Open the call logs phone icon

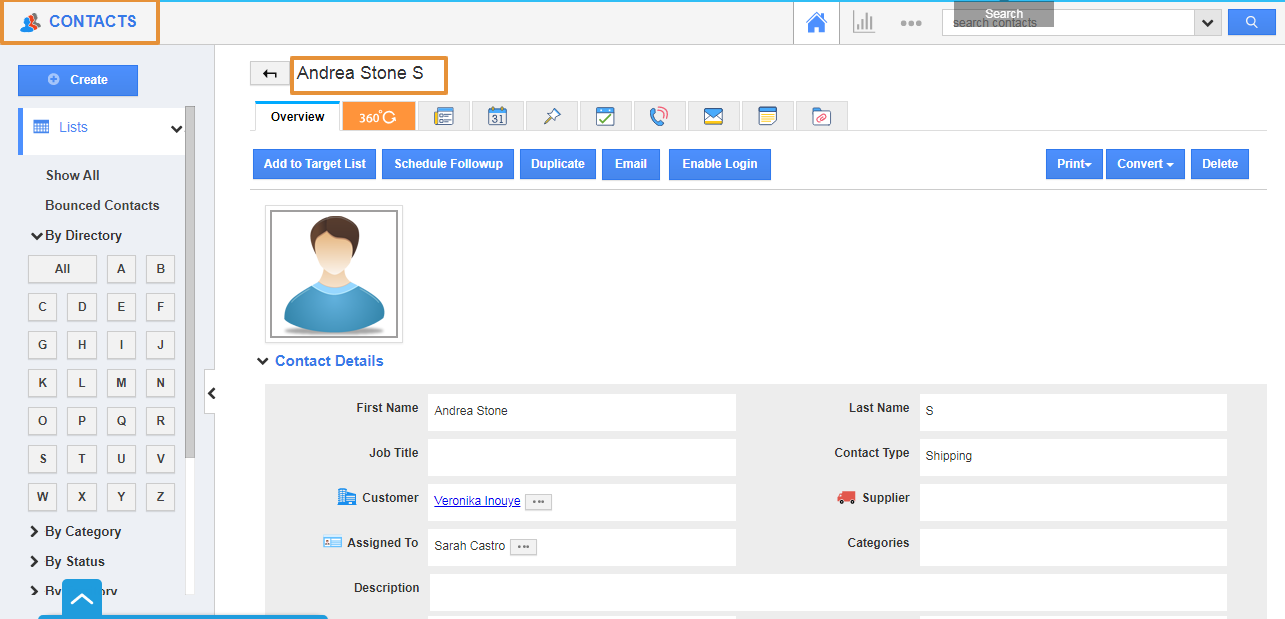pyautogui.click(x=658, y=117)
